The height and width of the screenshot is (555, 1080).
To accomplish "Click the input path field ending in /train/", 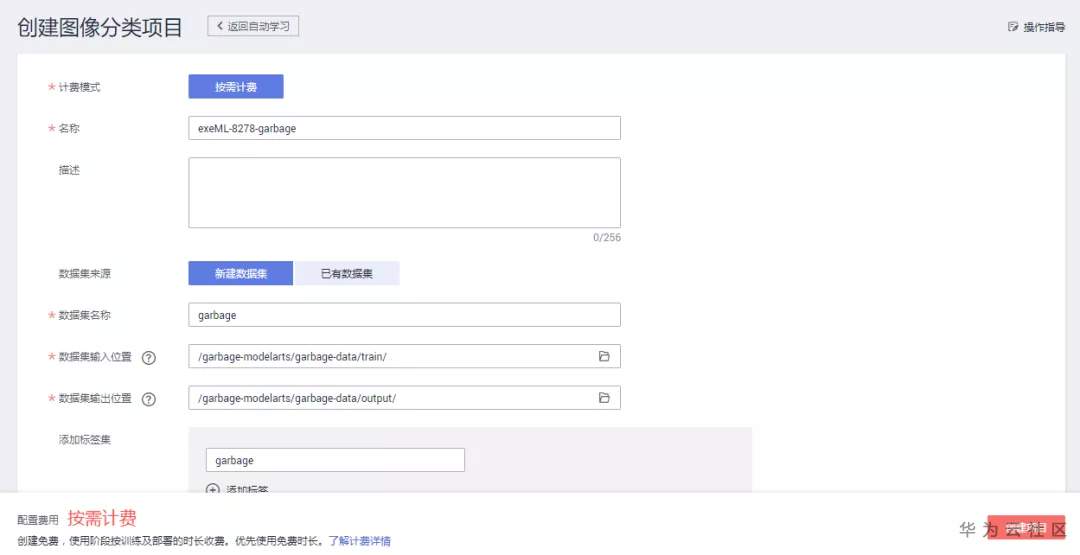I will point(390,356).
